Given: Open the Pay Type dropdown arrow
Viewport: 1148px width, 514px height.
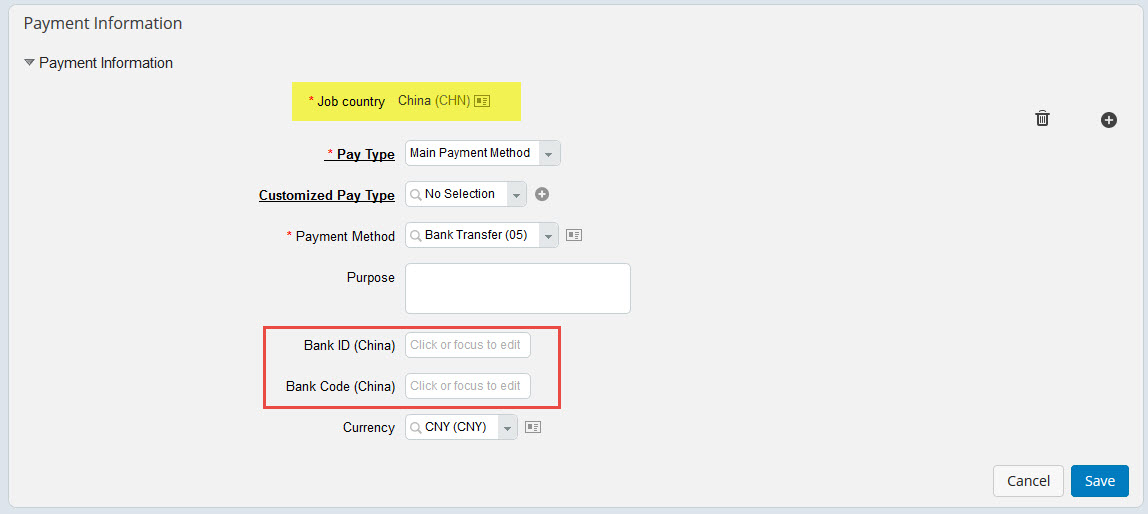Looking at the screenshot, I should click(x=550, y=154).
